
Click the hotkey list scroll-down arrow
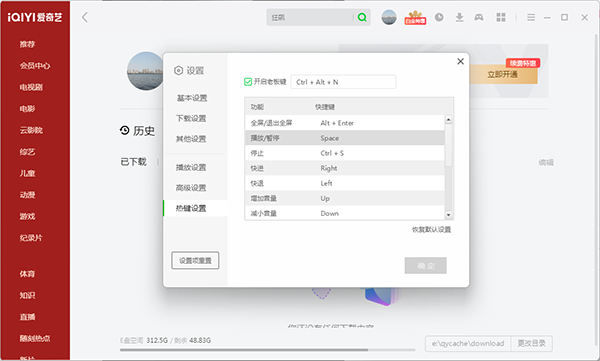click(x=448, y=215)
